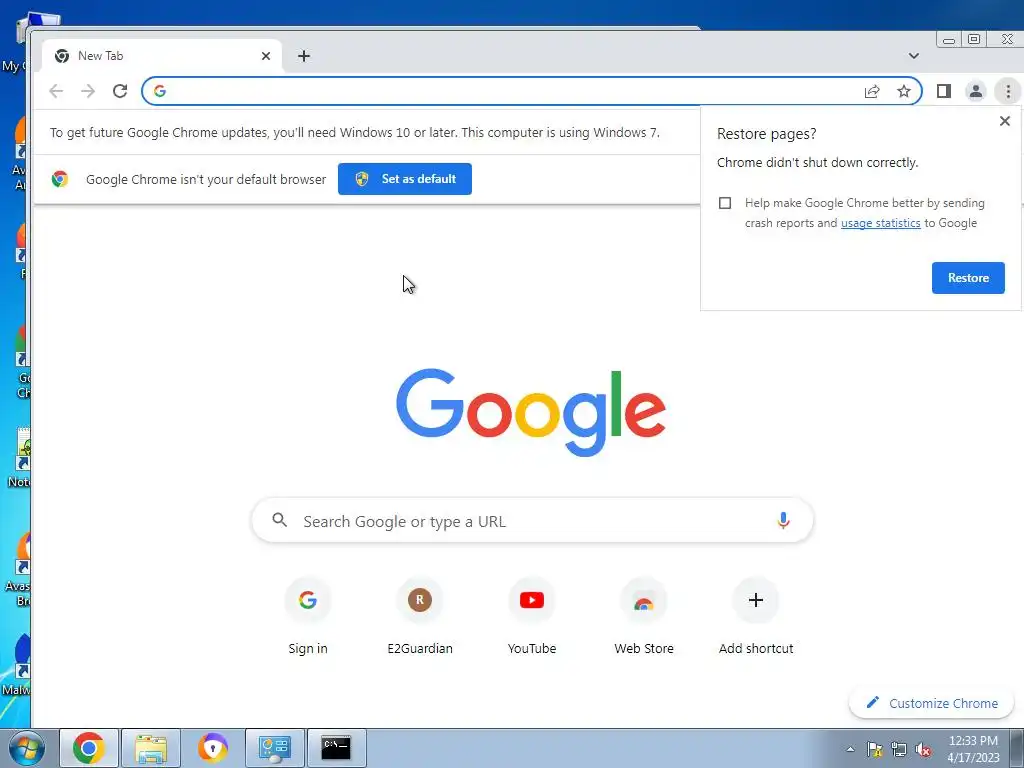This screenshot has width=1024, height=768.
Task: Click Customize Chrome button
Action: pyautogui.click(x=931, y=703)
